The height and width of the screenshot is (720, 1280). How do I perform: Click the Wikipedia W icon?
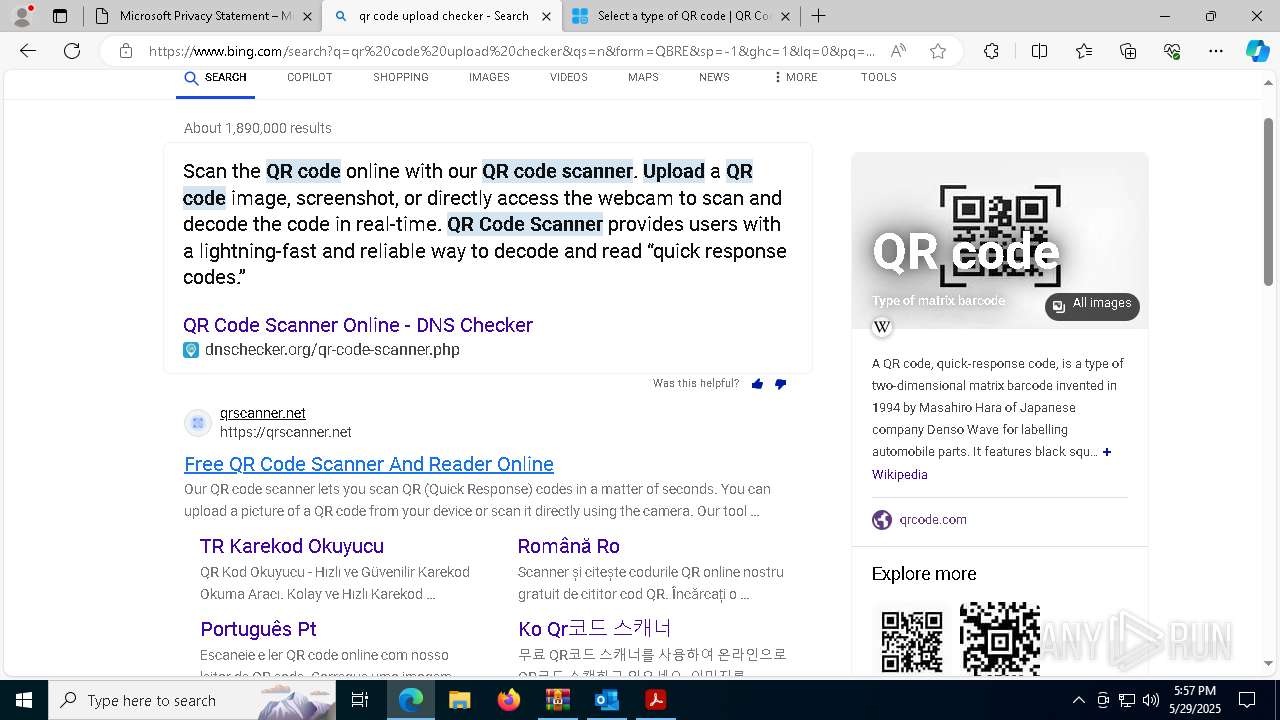[882, 327]
